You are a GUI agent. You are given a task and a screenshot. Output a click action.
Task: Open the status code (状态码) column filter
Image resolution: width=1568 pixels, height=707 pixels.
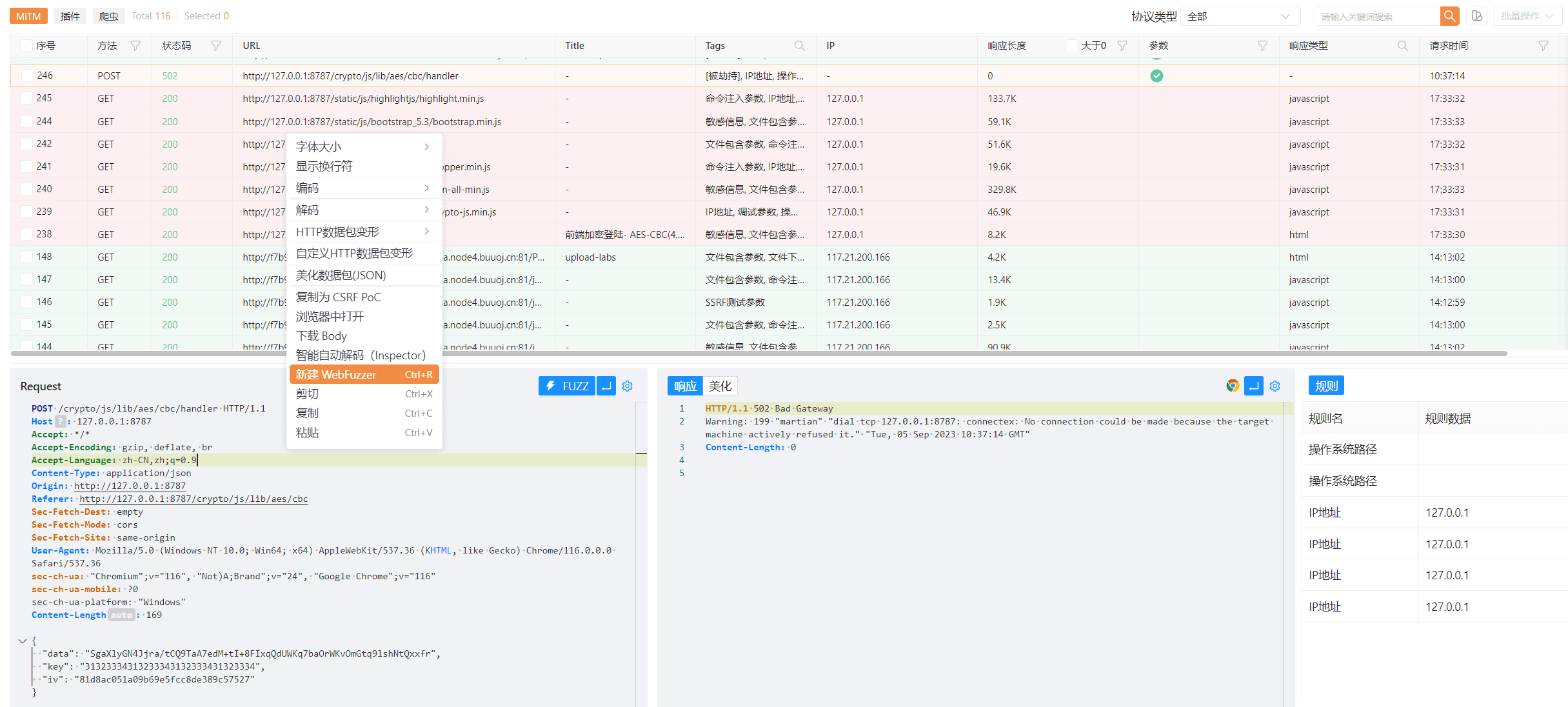[216, 46]
